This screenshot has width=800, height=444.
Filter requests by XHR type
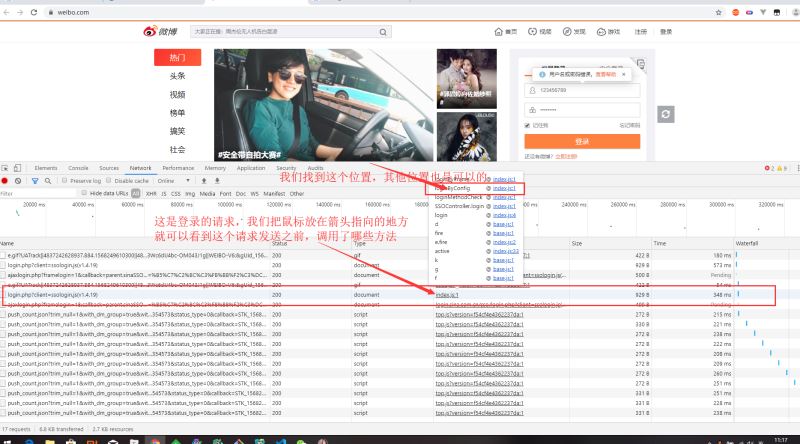151,193
